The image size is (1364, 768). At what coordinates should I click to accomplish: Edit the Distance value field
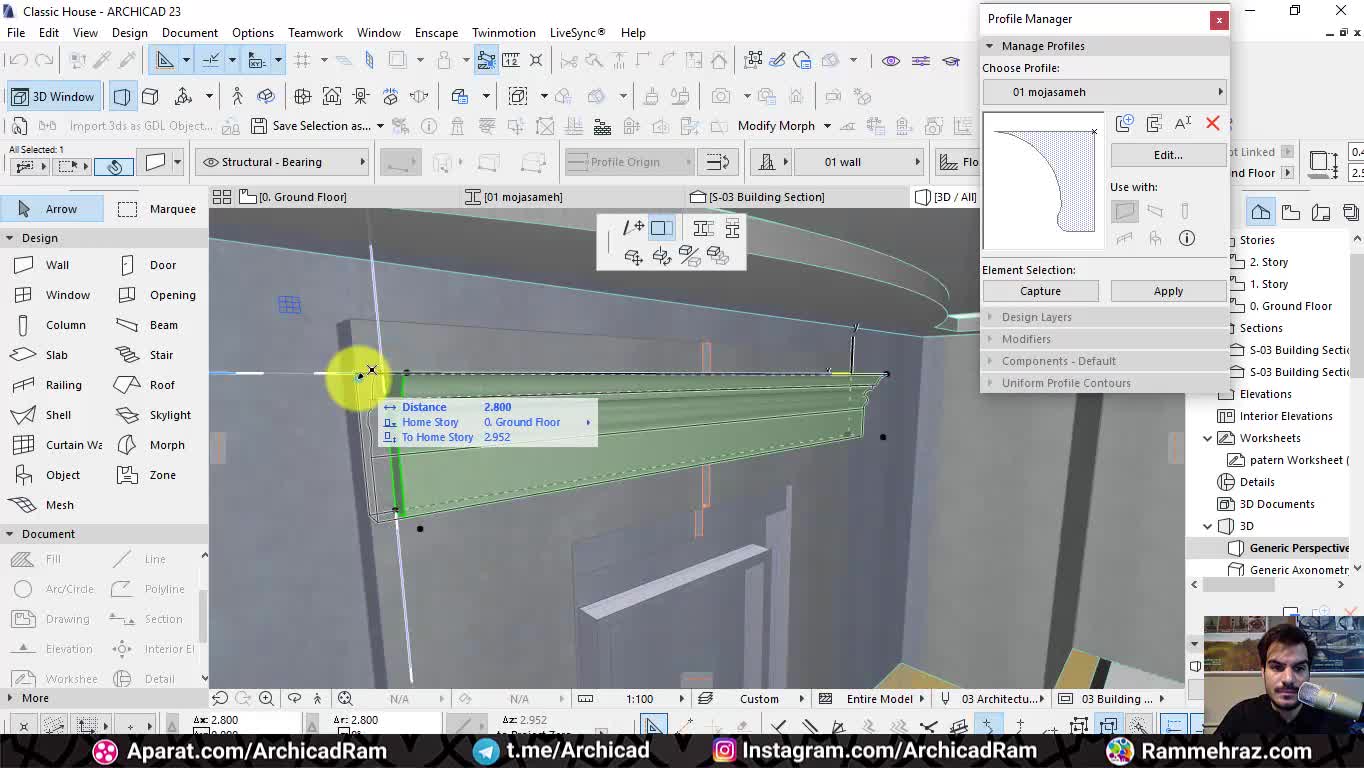coord(497,407)
